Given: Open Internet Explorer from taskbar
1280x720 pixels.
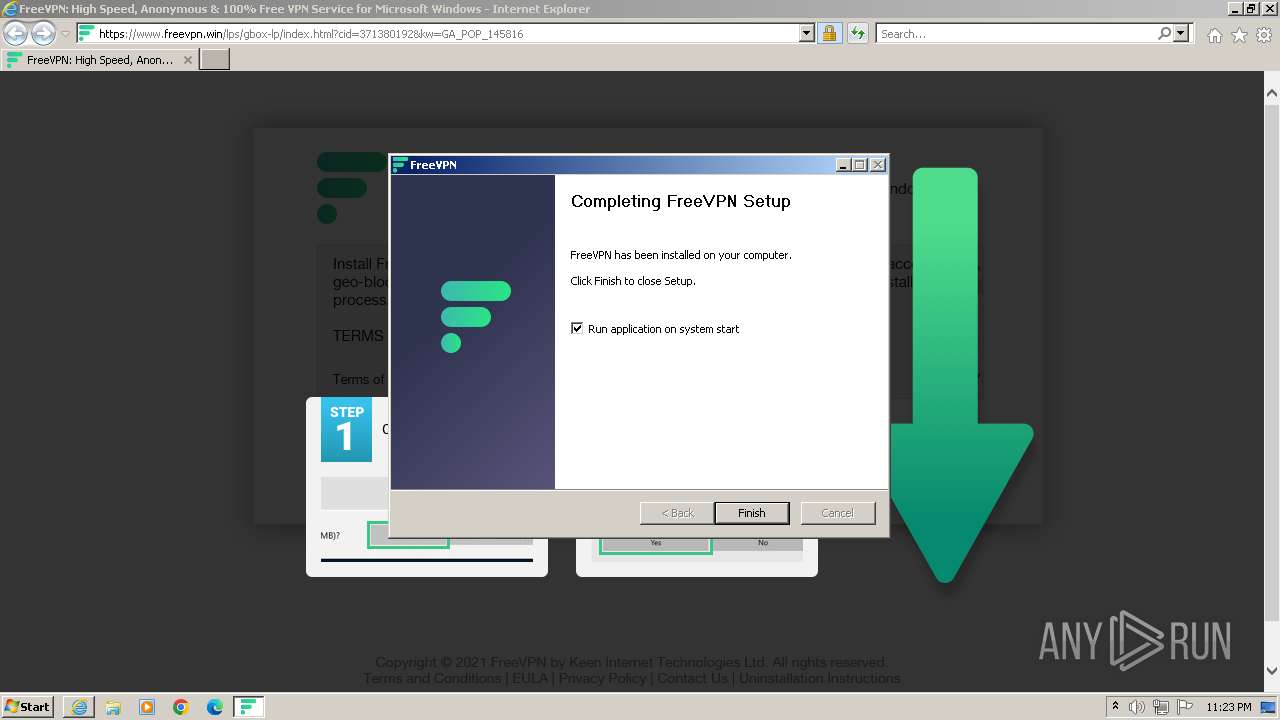Looking at the screenshot, I should coord(79,707).
